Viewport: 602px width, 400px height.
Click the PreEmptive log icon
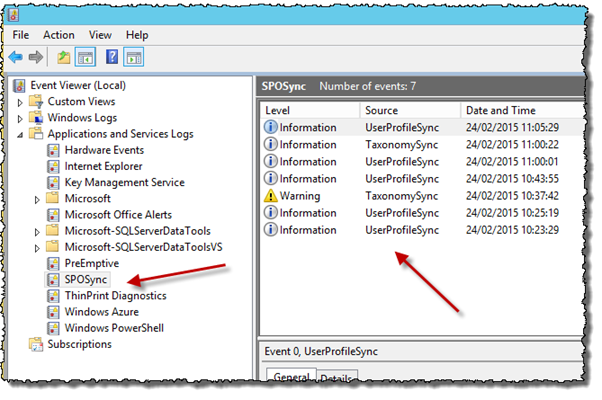pyautogui.click(x=53, y=263)
